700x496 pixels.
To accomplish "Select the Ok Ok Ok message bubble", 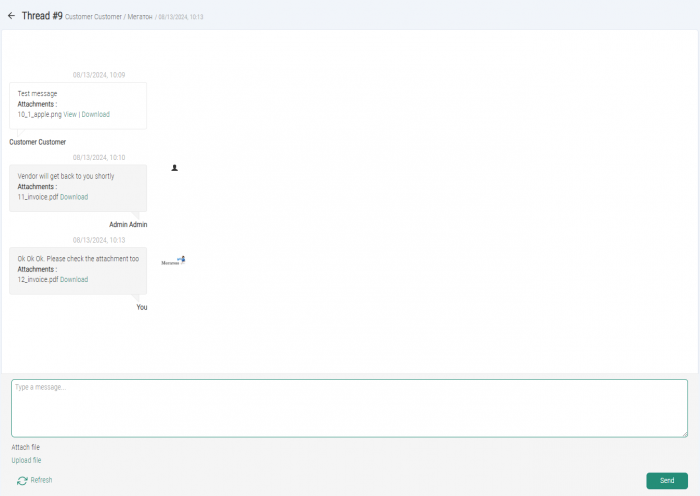I will click(x=78, y=271).
